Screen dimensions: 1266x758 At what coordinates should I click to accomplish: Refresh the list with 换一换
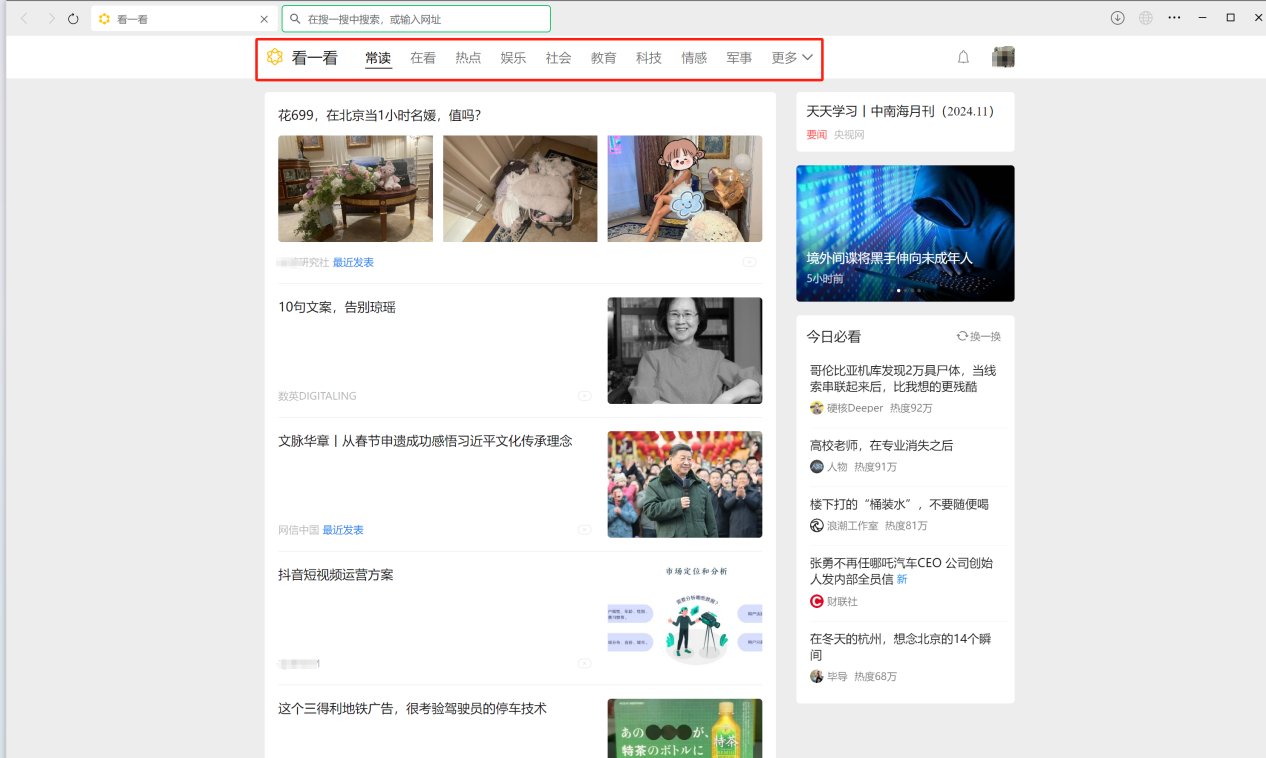[979, 337]
